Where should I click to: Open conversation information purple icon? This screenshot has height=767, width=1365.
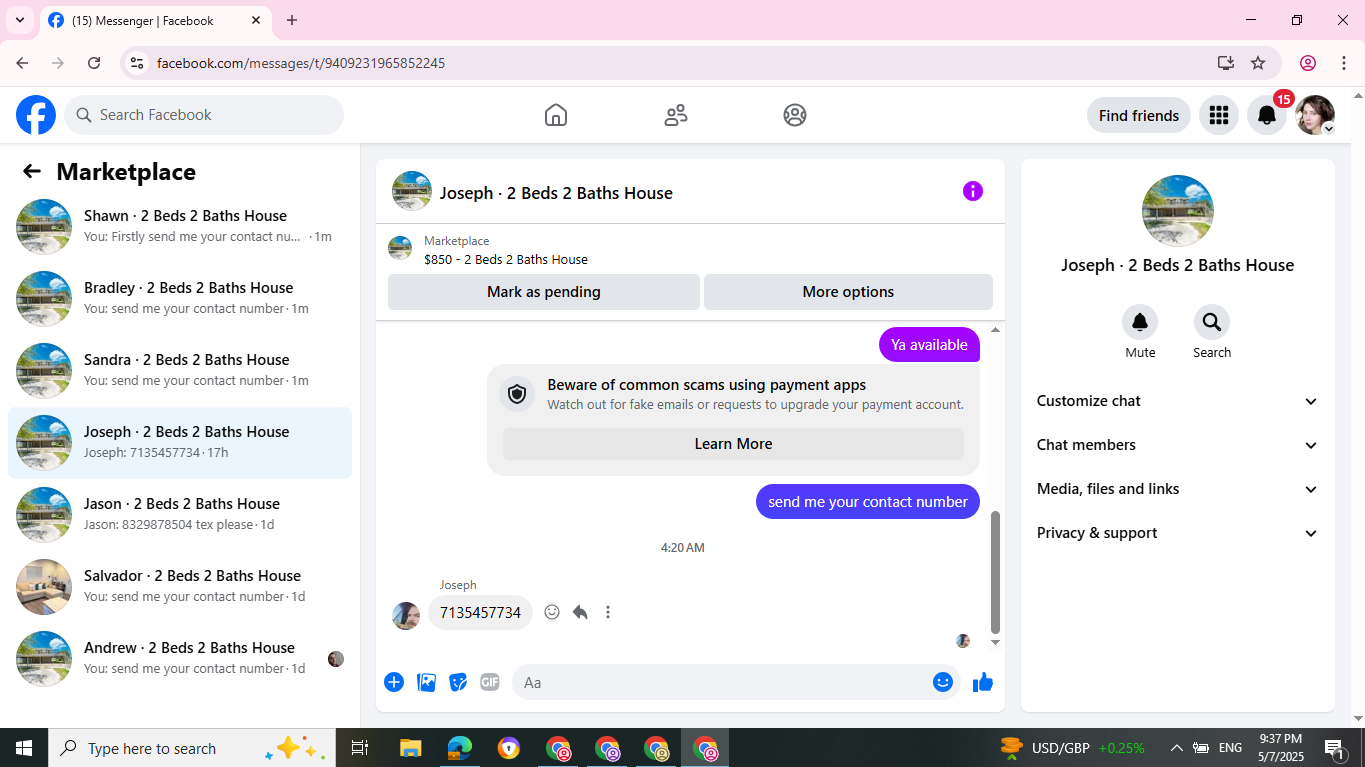[x=973, y=191]
